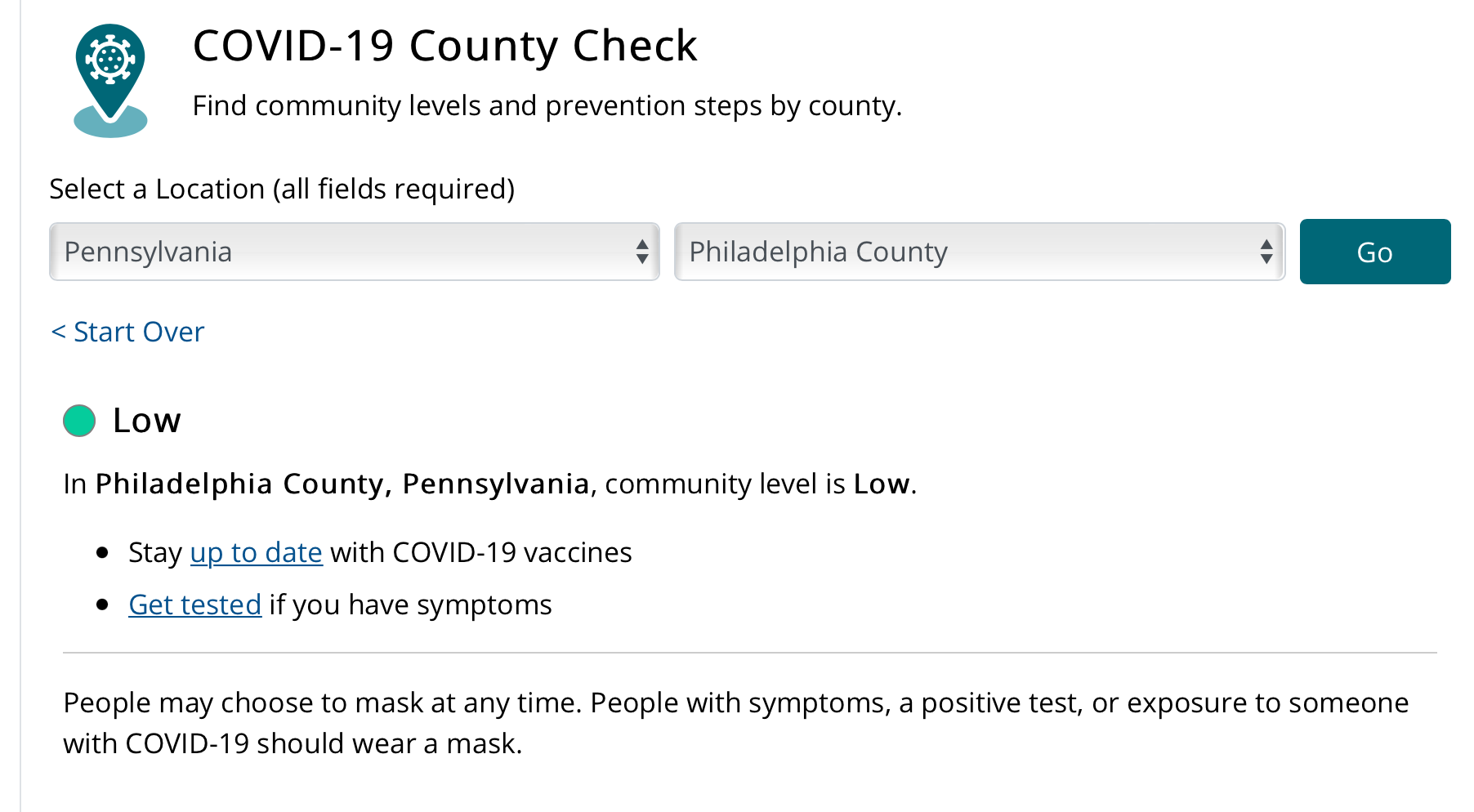Screen dimensions: 1474x812
Task: Click the bold "Philadelphia County, Pennsylvania" text
Action: (342, 484)
